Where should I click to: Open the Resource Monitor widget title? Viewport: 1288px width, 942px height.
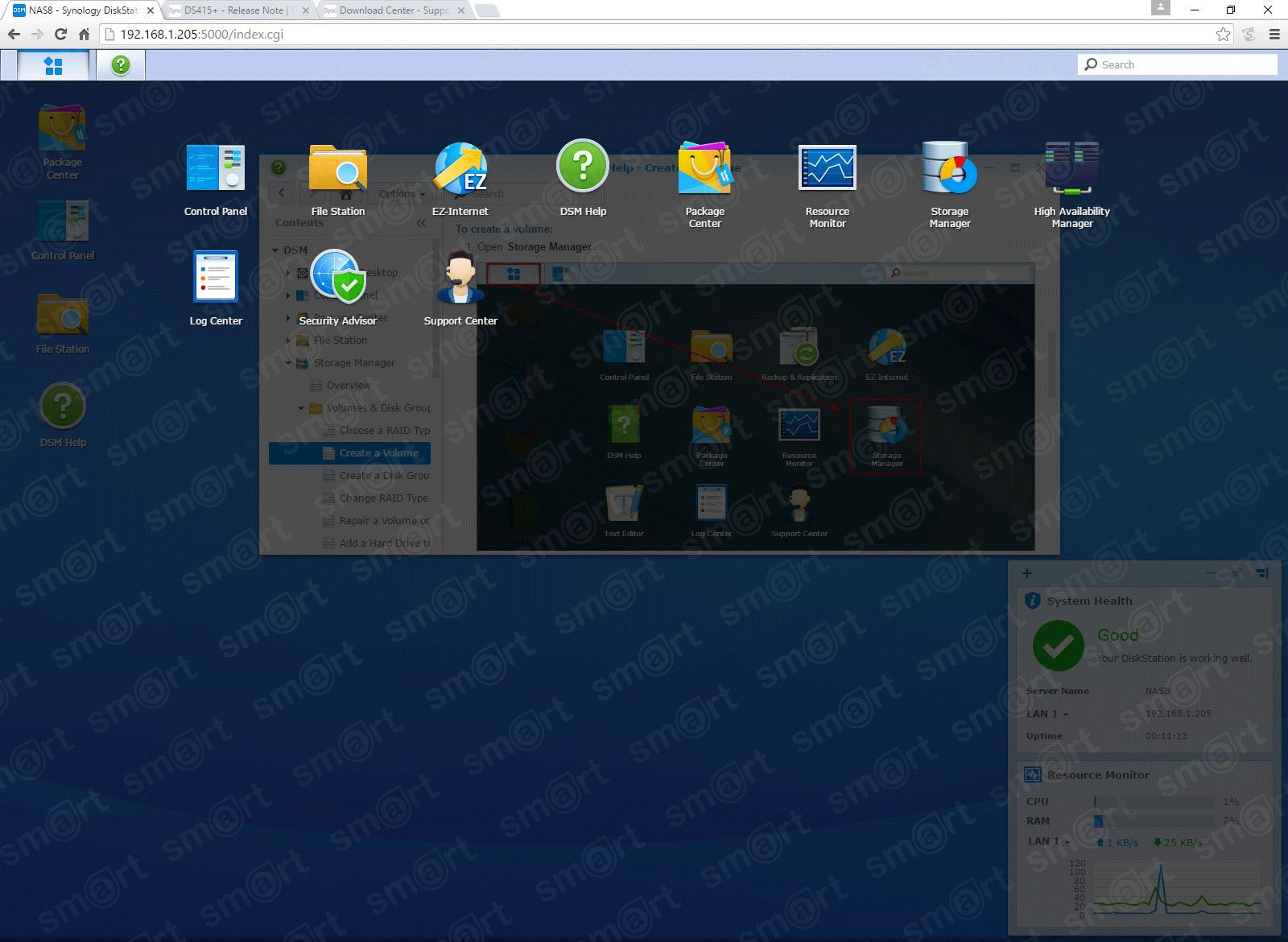(x=1098, y=775)
